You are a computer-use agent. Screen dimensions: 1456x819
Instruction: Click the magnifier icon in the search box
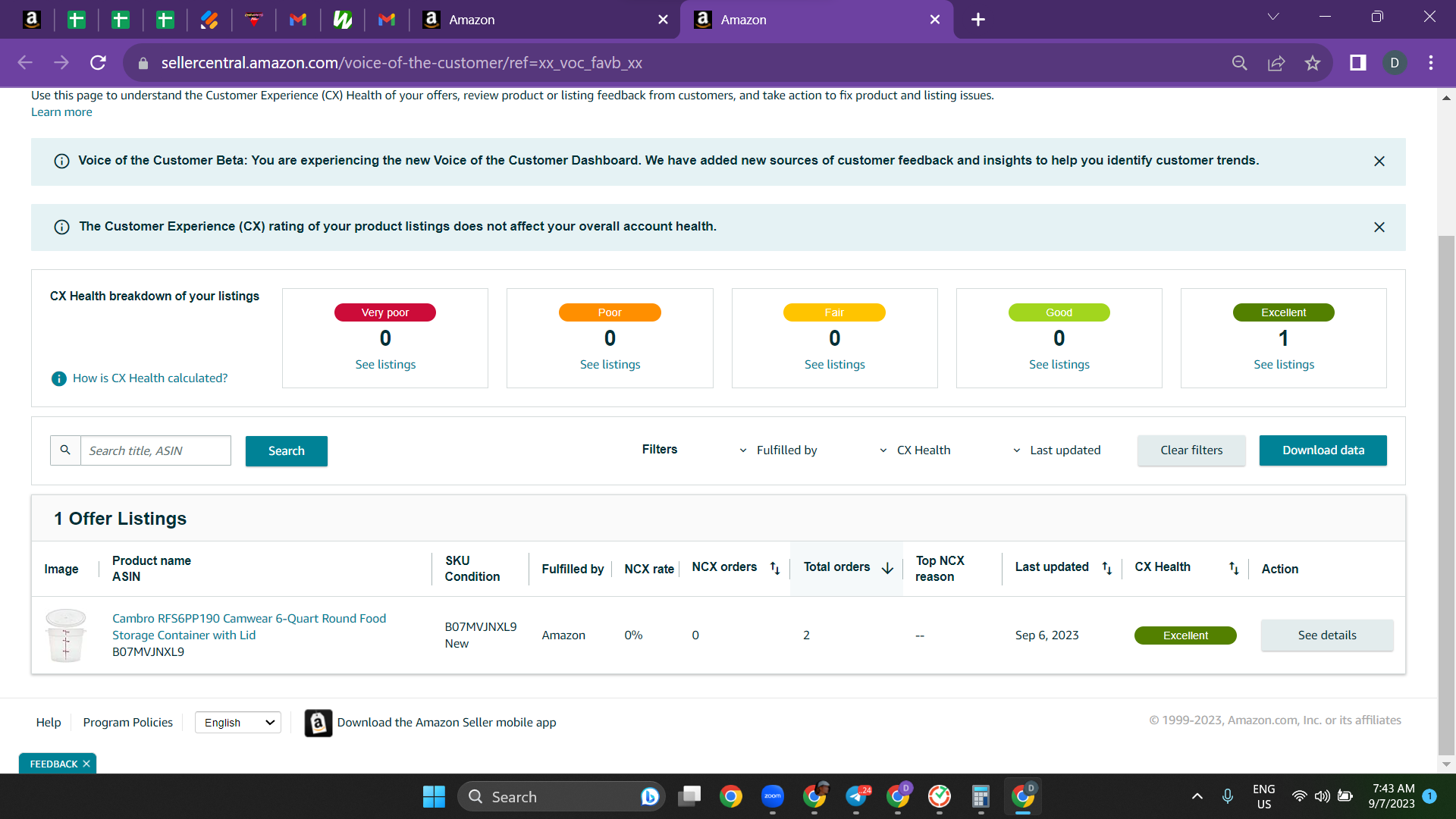(65, 450)
